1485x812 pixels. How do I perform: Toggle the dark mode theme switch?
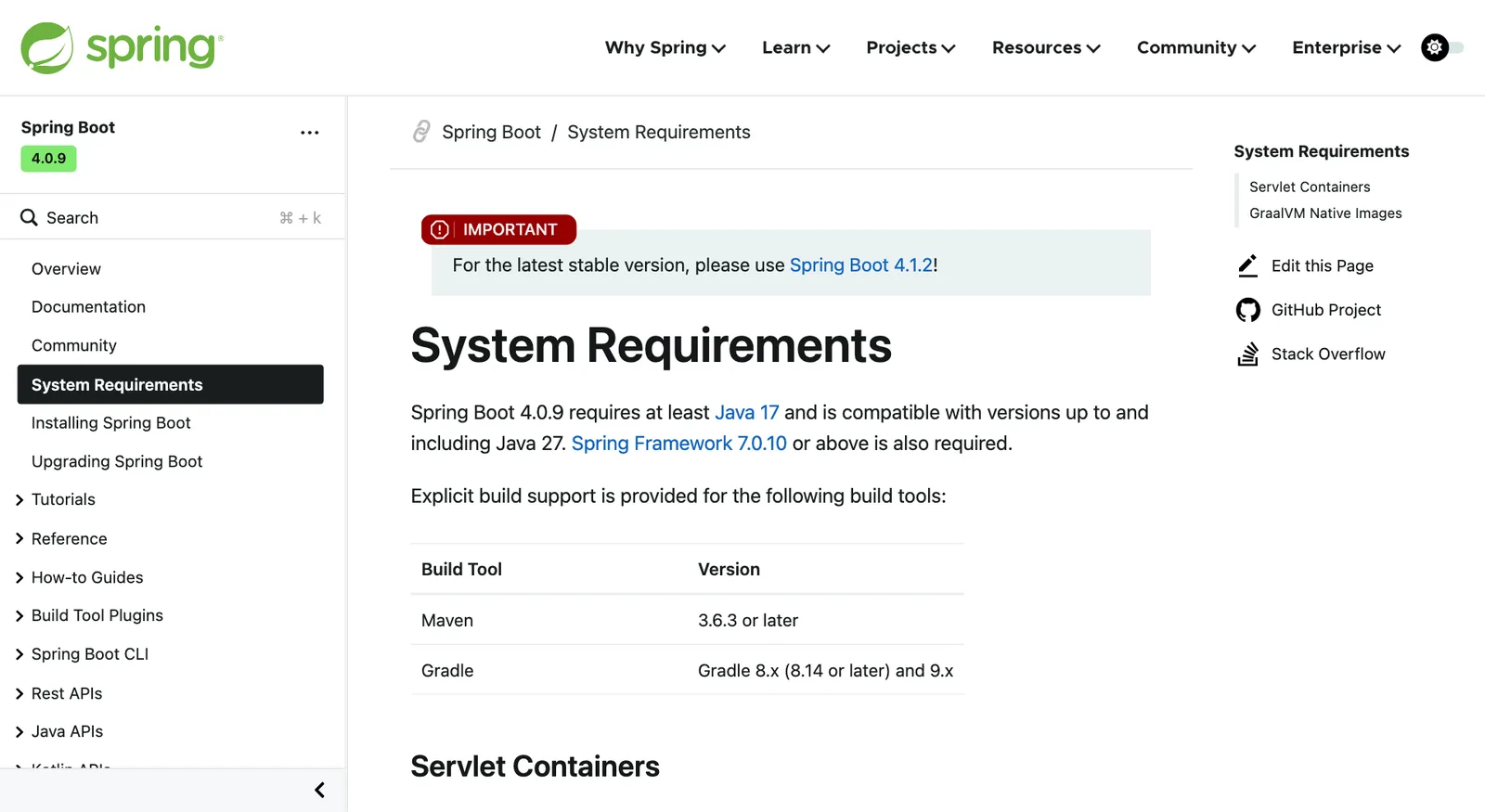tap(1442, 47)
